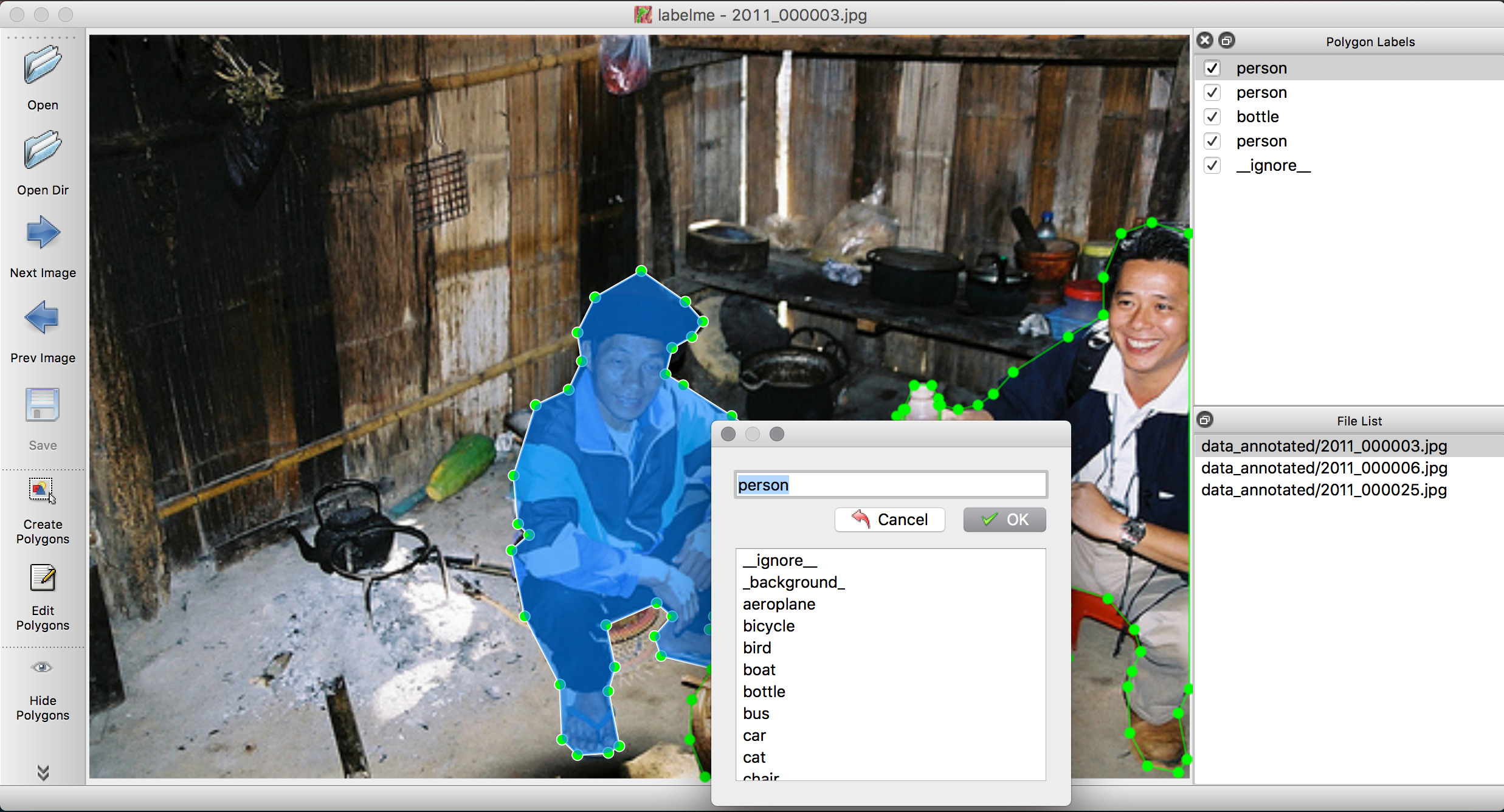Uncheck the __ignore__ label checkbox
Image resolution: width=1504 pixels, height=812 pixels.
tap(1212, 165)
